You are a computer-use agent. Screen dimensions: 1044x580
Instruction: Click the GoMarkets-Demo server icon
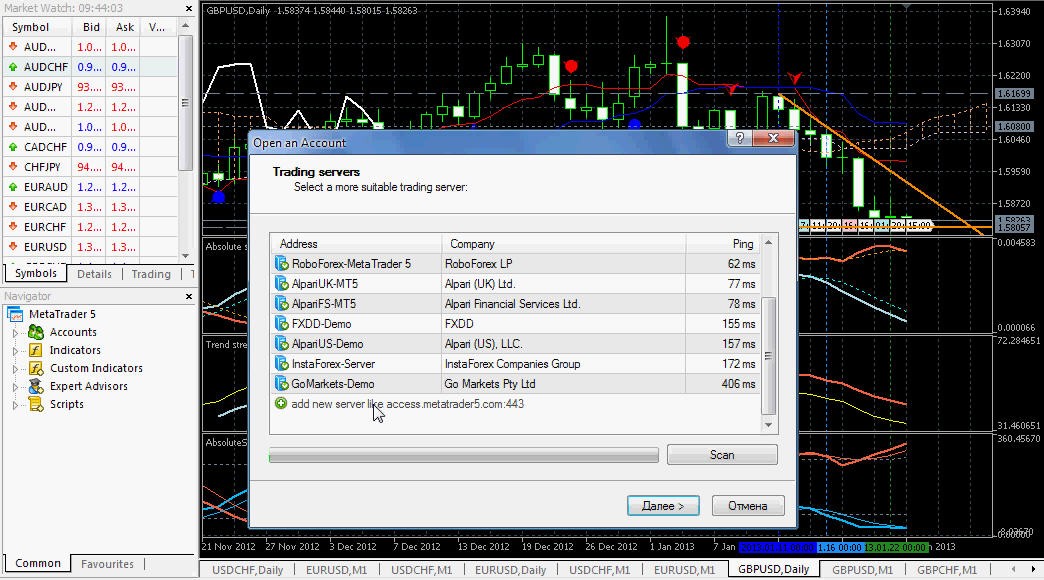click(281, 384)
